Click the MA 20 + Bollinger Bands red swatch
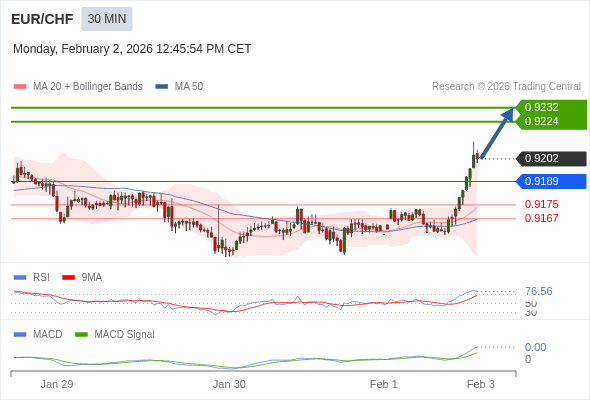 (x=20, y=87)
